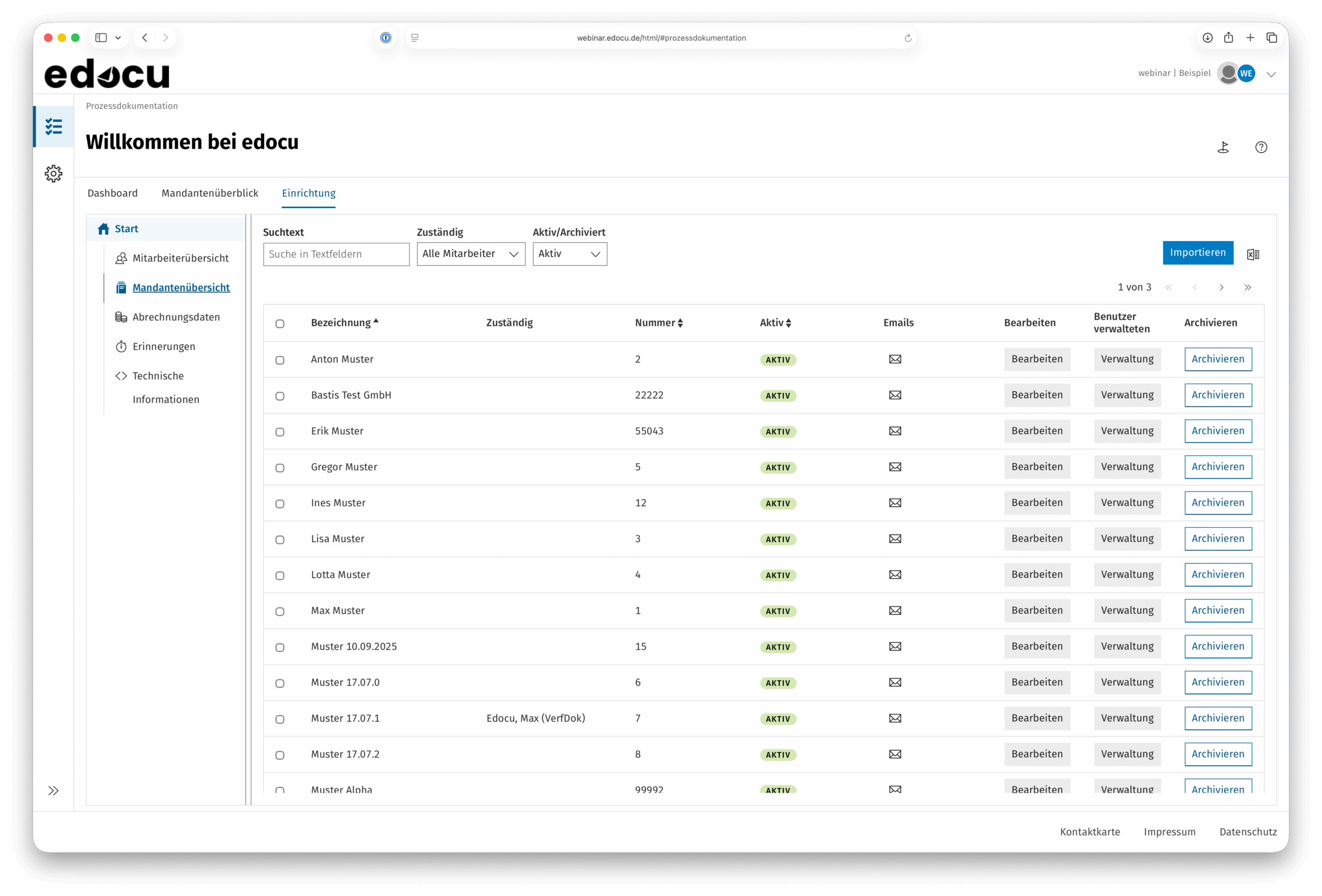1322x896 pixels.
Task: Click email envelope icon for Anton Muster
Action: point(895,359)
